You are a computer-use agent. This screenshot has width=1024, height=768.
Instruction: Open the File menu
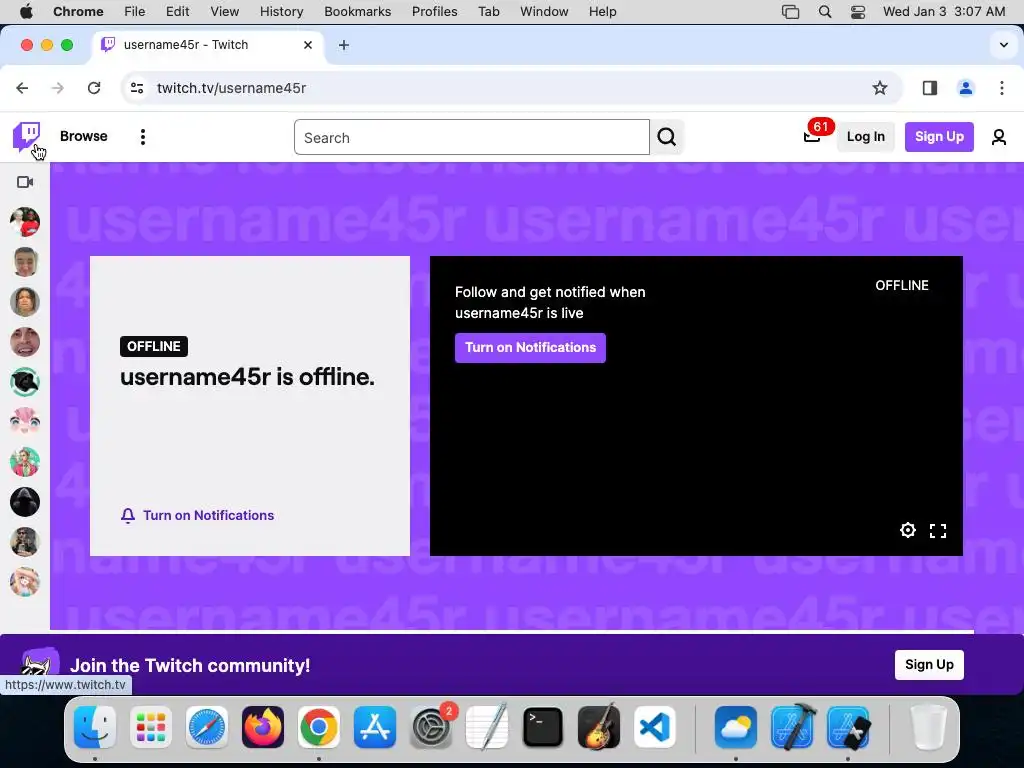click(x=135, y=11)
